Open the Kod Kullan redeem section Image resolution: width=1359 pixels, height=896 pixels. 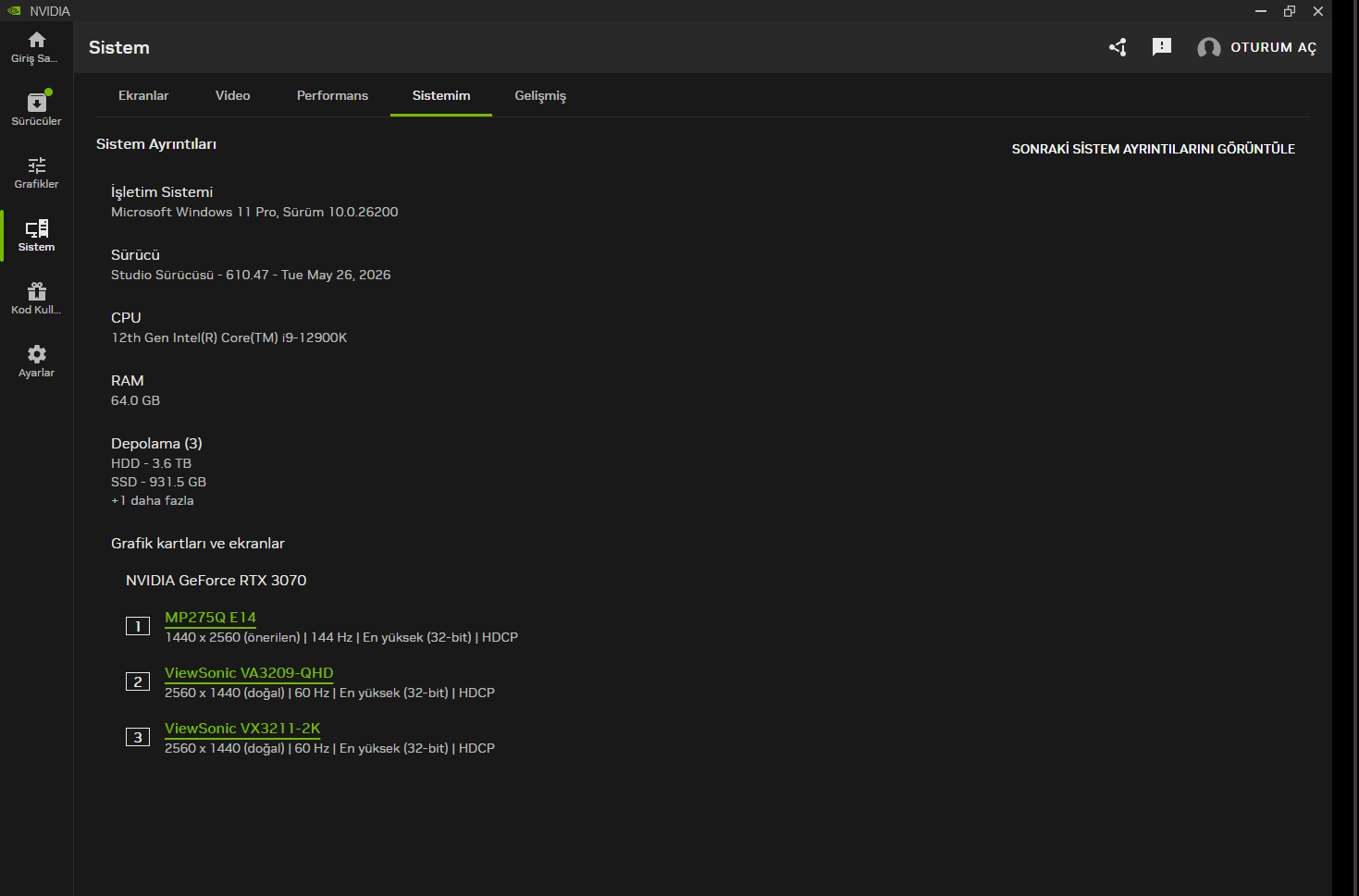pos(36,299)
